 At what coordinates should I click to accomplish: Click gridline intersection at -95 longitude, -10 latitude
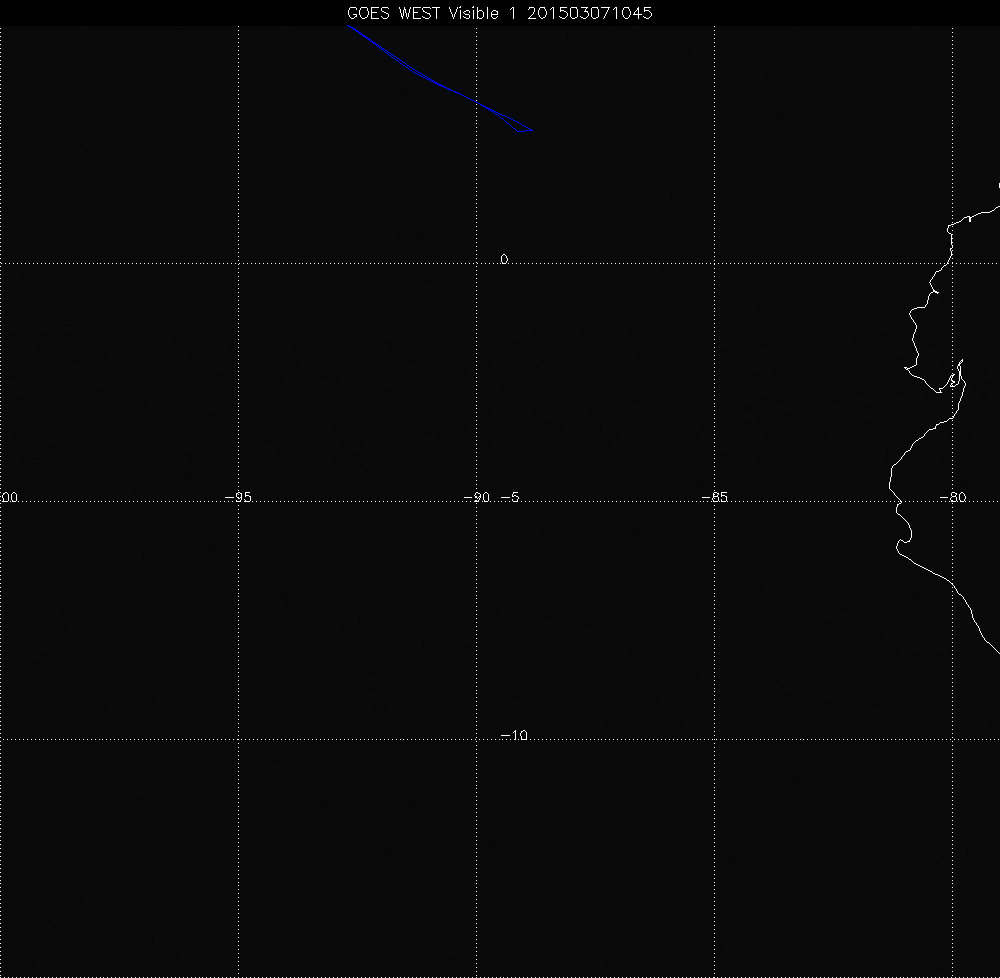tap(238, 740)
